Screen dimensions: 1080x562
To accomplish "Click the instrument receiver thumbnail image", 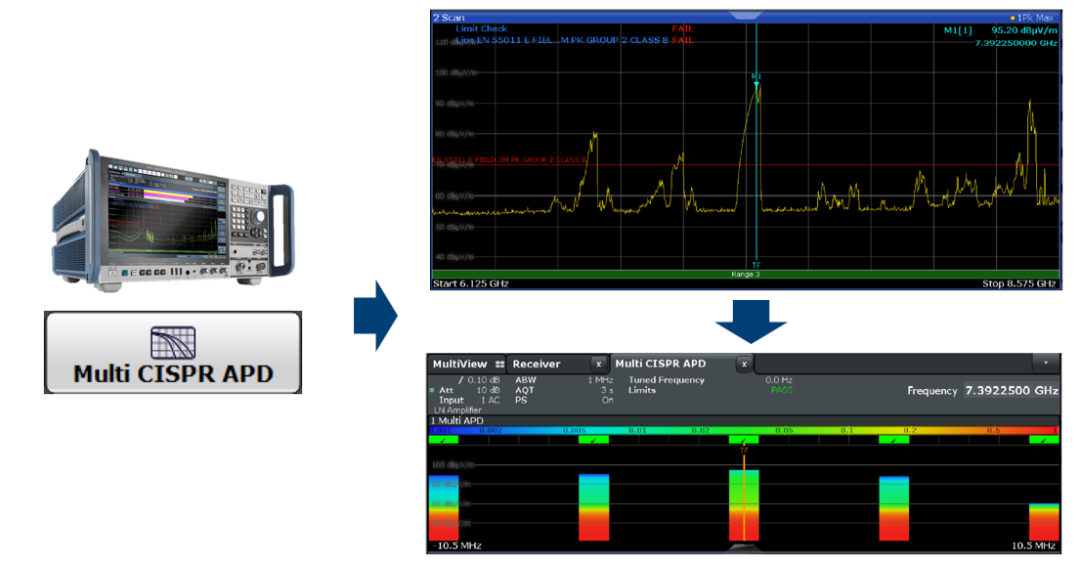I will (x=173, y=220).
